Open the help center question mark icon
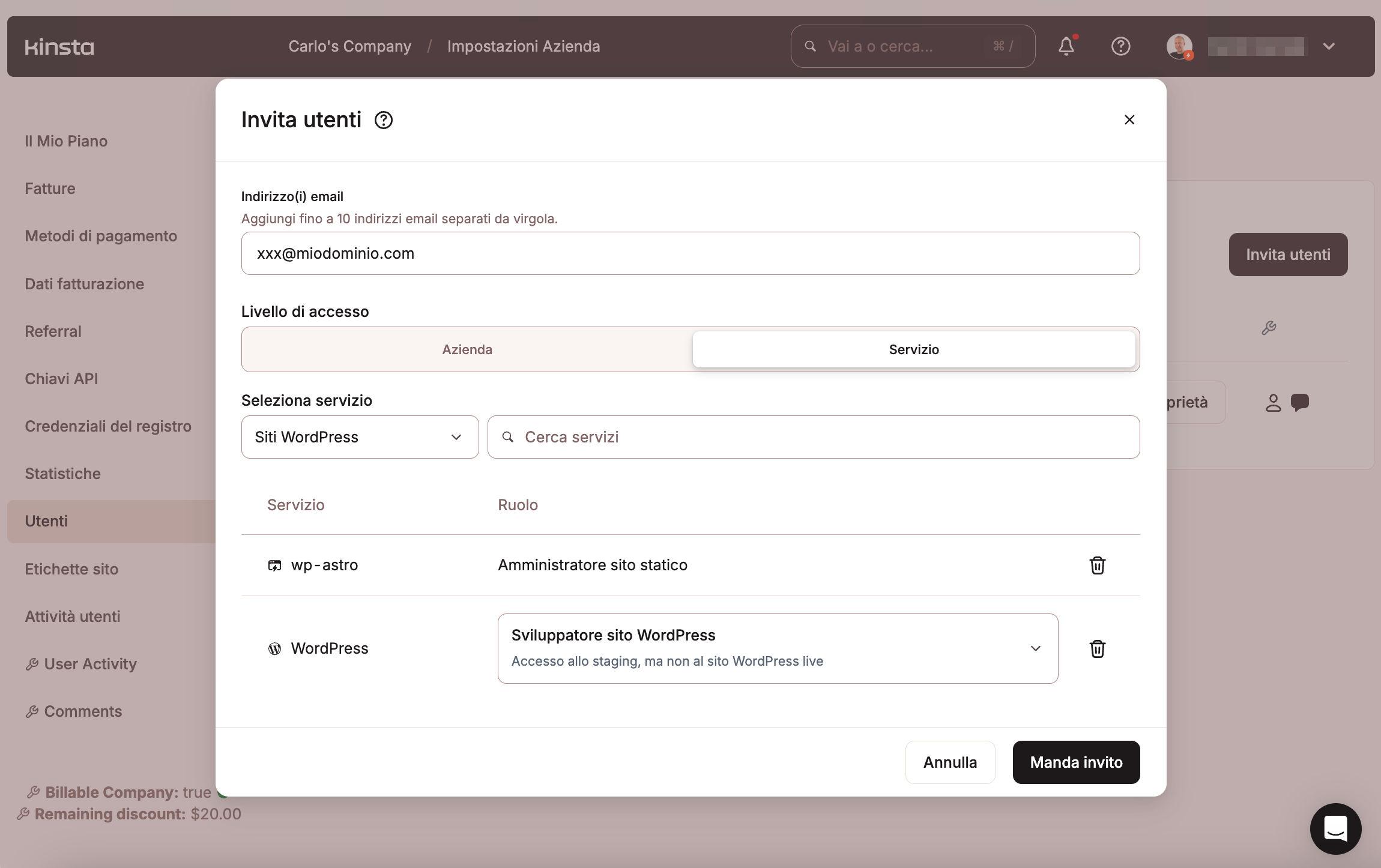This screenshot has width=1381, height=868. 1120,46
